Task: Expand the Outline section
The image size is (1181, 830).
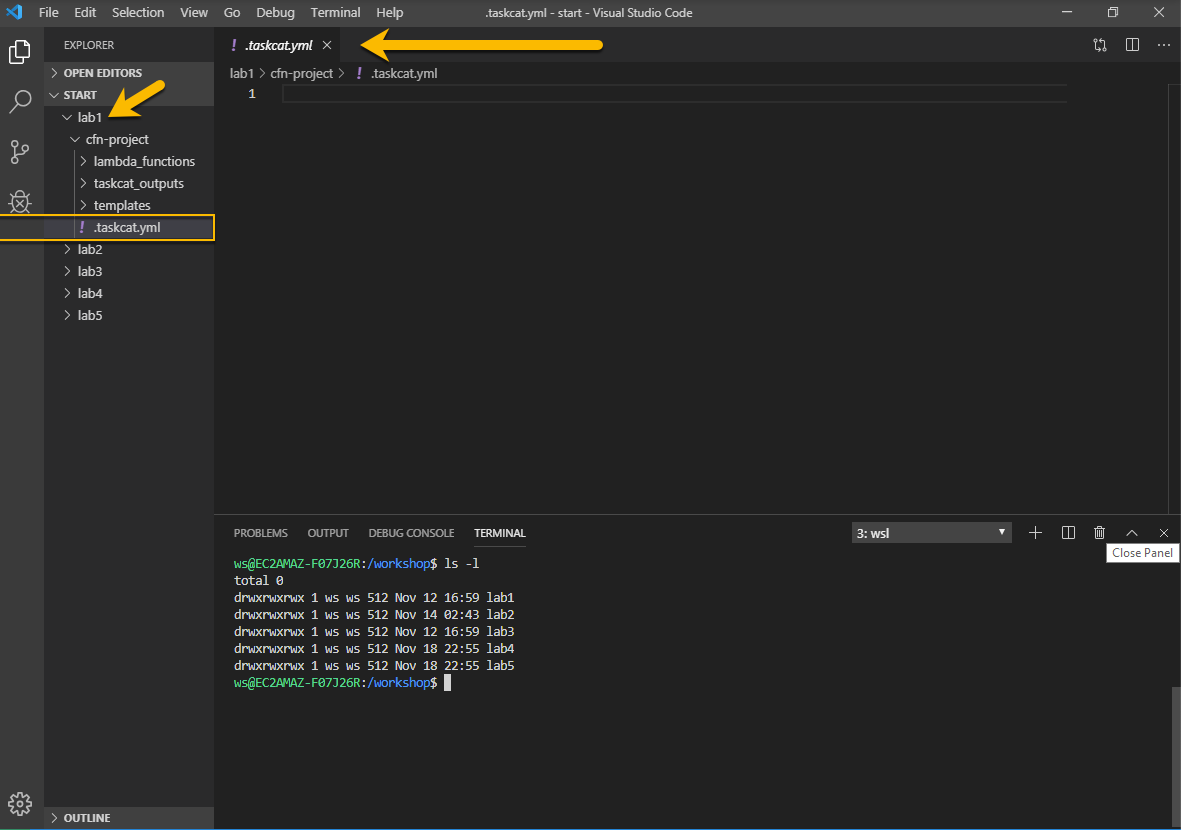Action: pyautogui.click(x=129, y=818)
